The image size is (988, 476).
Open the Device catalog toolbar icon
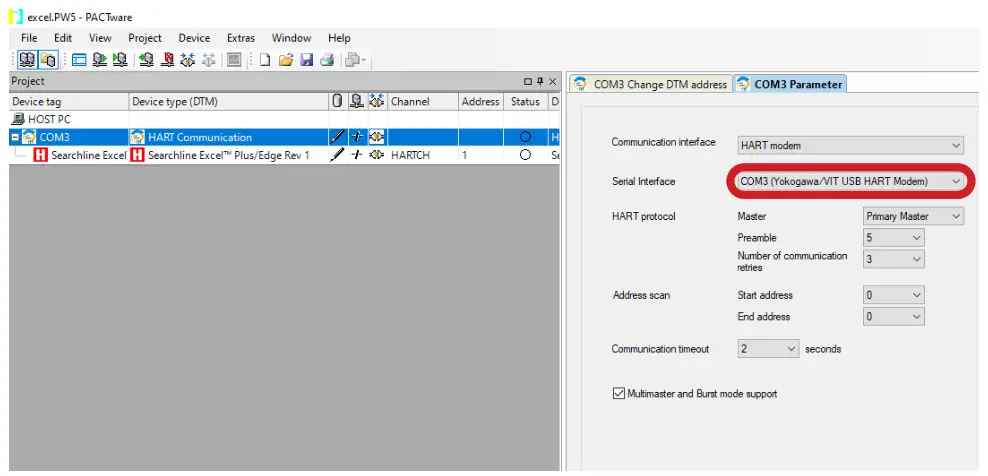49,60
